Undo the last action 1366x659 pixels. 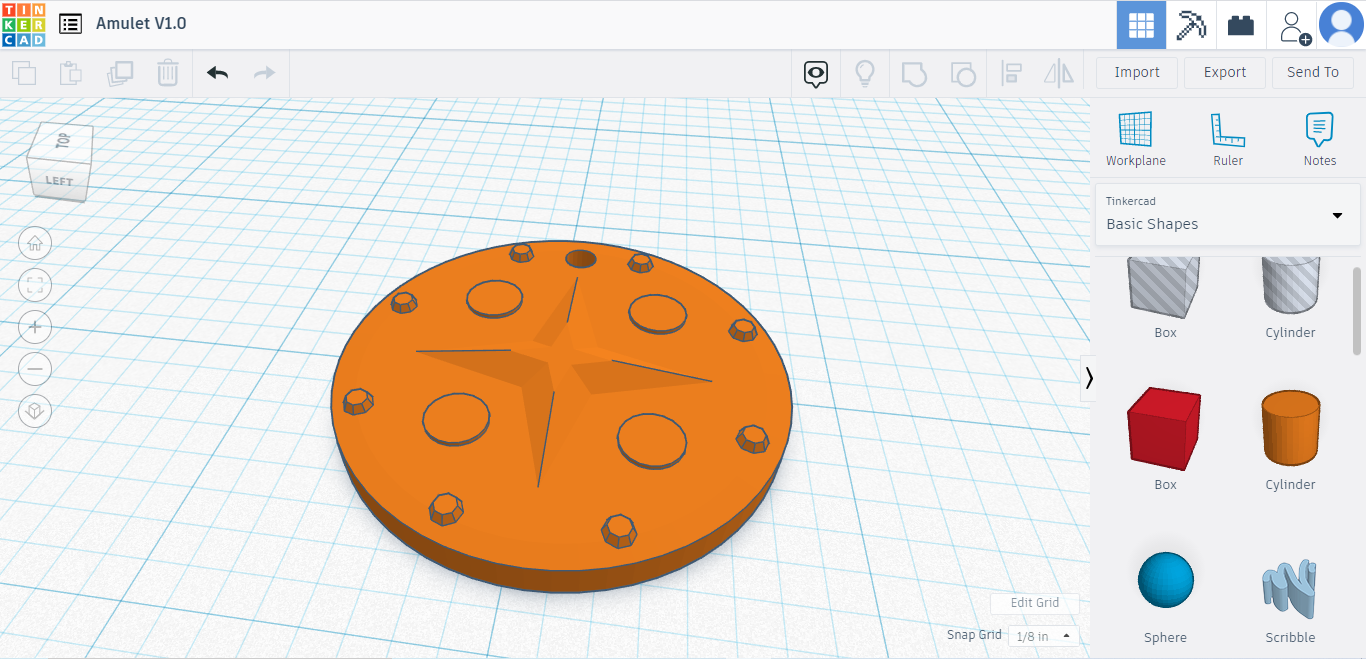217,73
